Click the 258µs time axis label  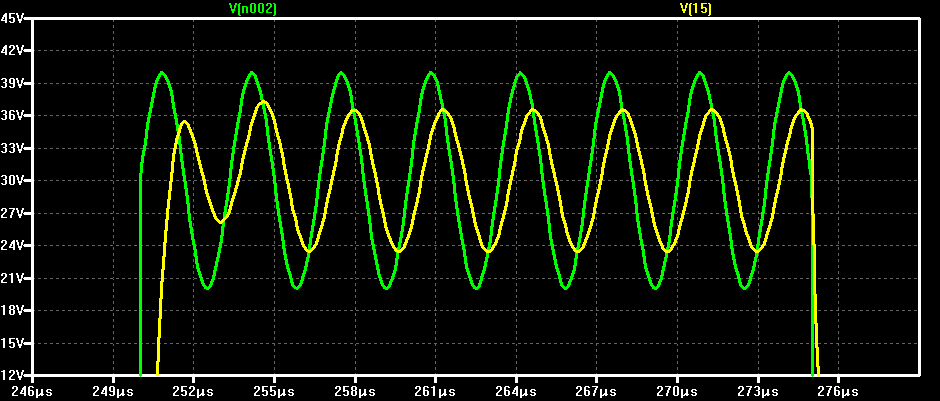(x=355, y=391)
